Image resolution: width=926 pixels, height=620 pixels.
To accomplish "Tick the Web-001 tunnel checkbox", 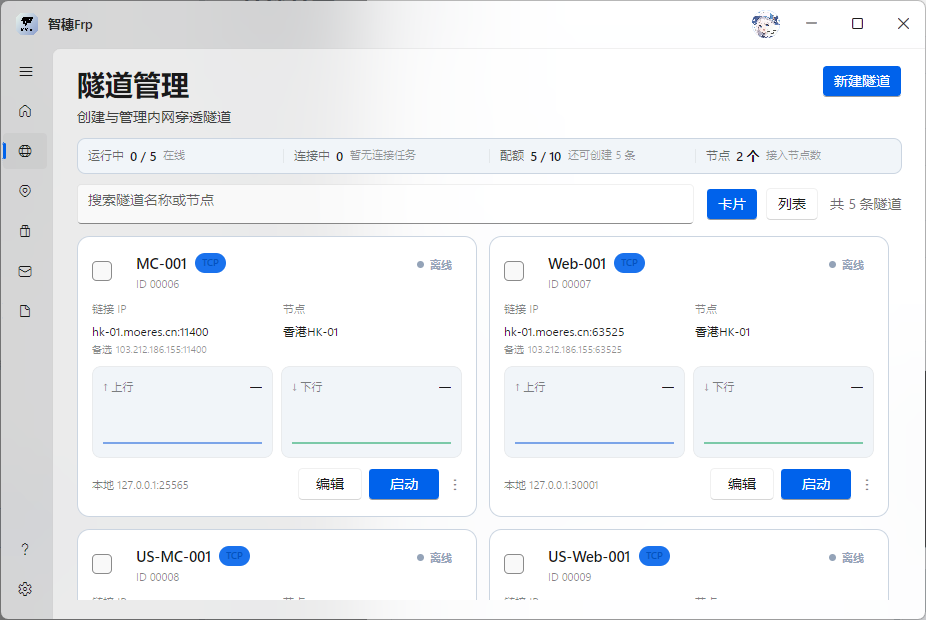I will pos(514,271).
